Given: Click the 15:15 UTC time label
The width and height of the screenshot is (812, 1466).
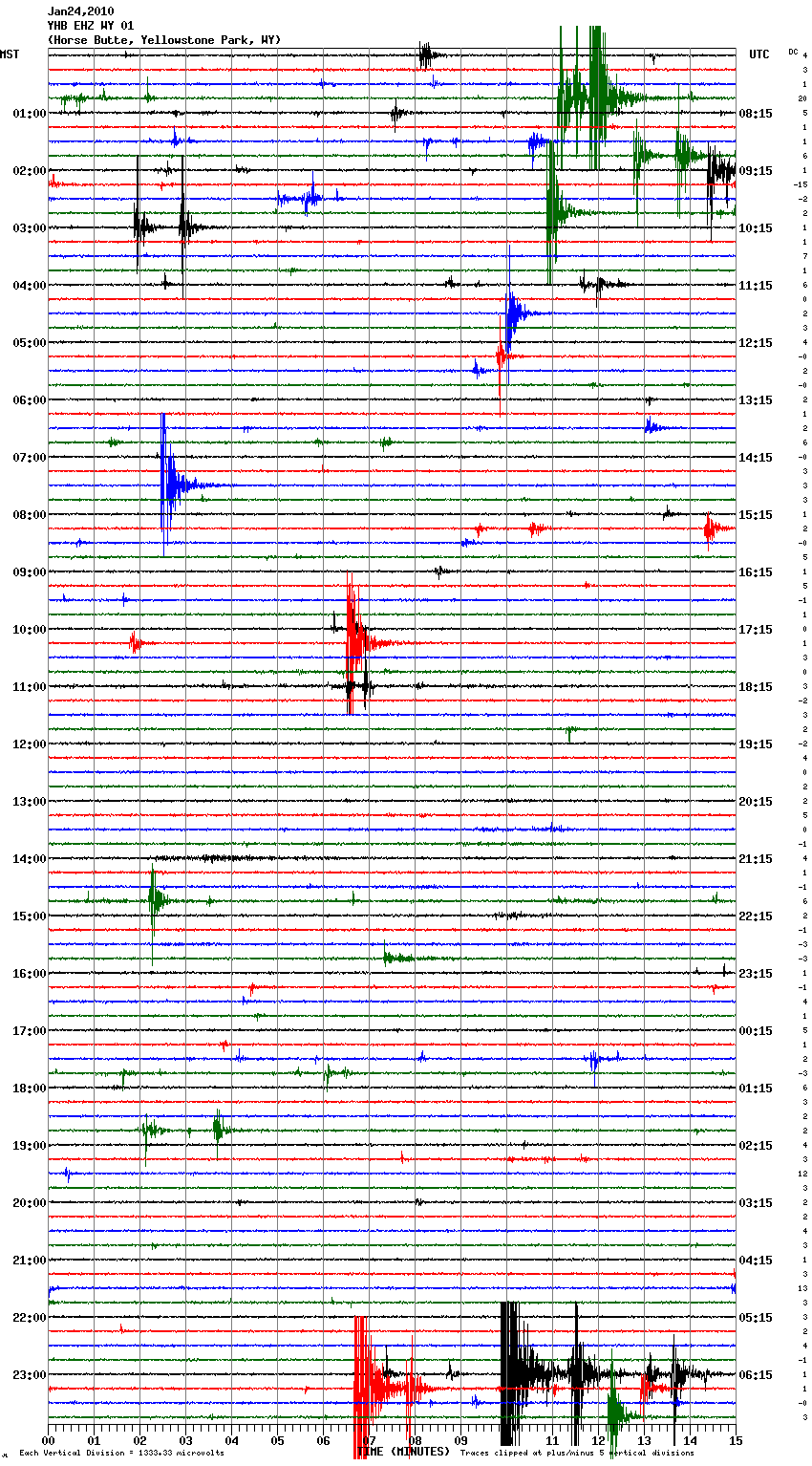Looking at the screenshot, I should 756,515.
